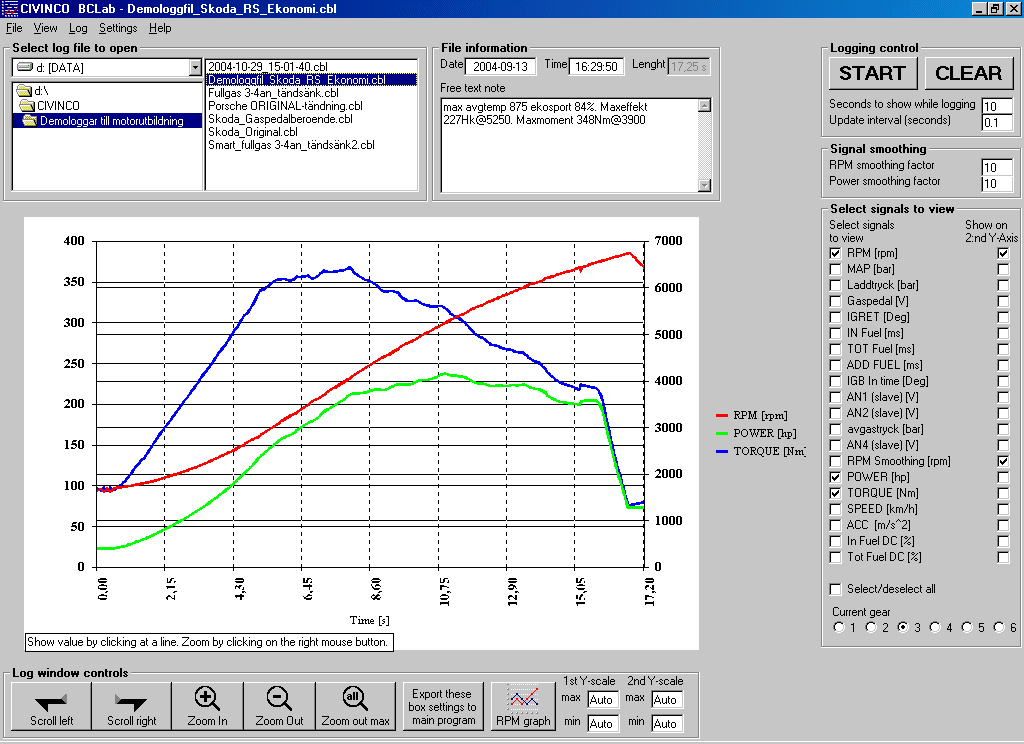Toggle RPM Smoothing second Y-axis checkbox

coord(1004,461)
